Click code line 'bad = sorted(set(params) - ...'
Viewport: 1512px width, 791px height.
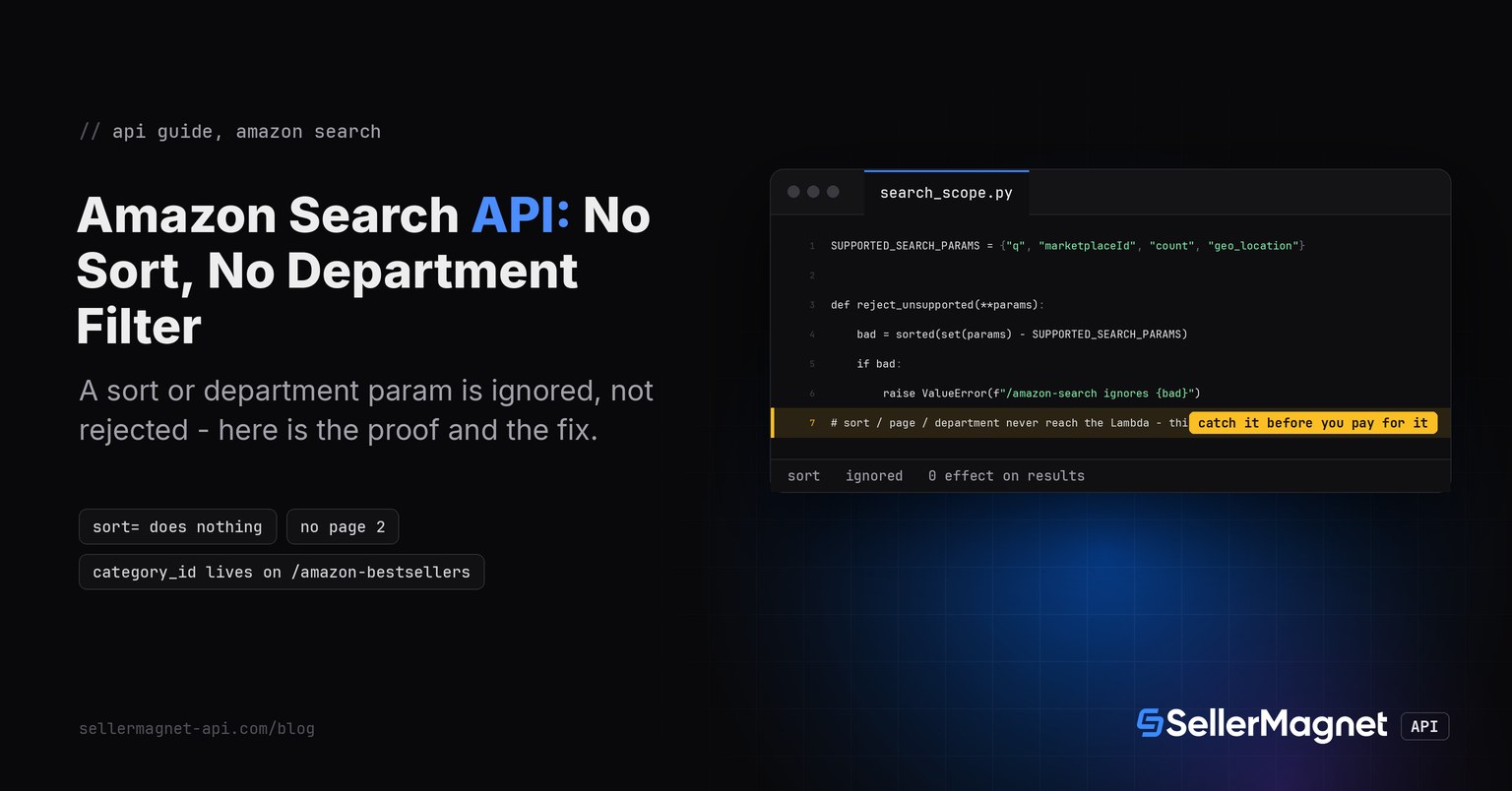coord(1022,335)
